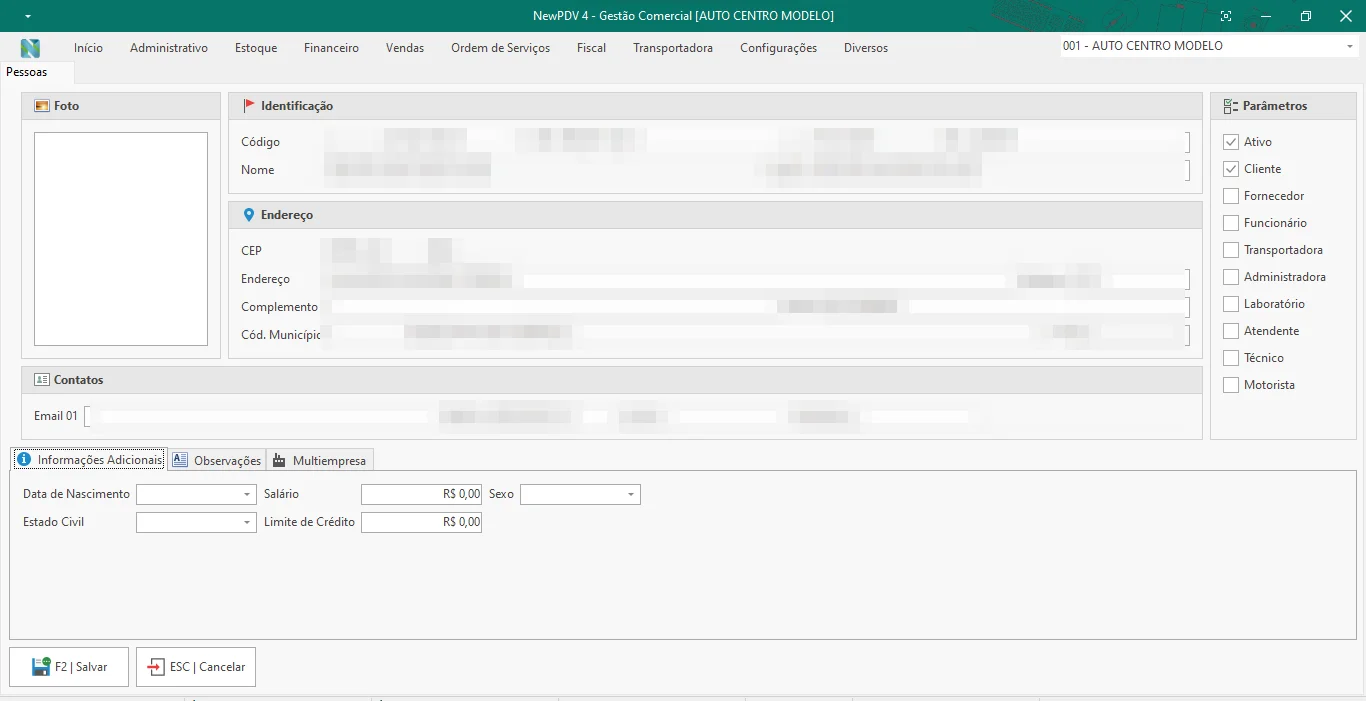This screenshot has height=701, width=1366.
Task: Enable the Funcionário checkbox
Action: click(x=1231, y=223)
